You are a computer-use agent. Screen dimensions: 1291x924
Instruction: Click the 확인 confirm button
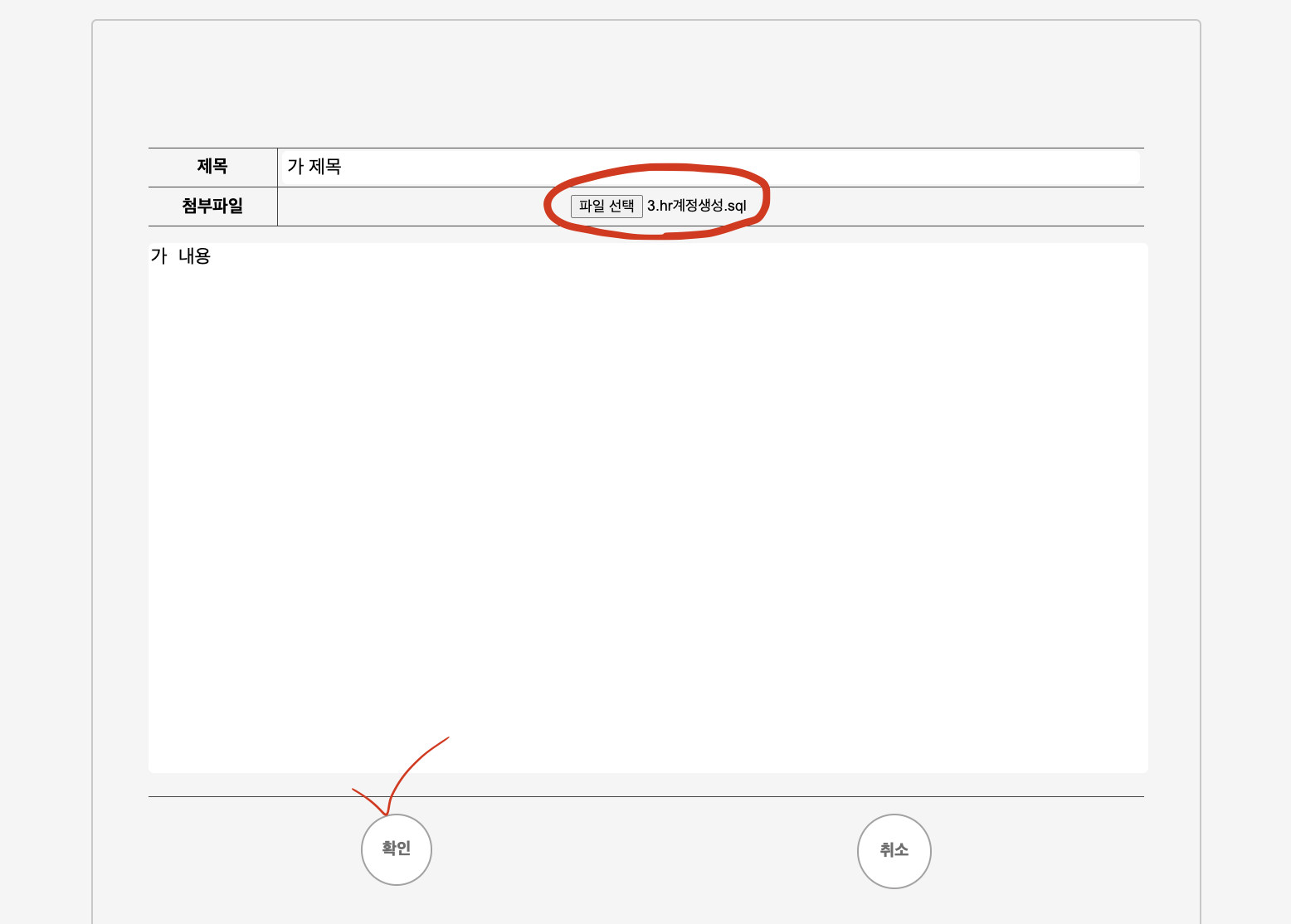tap(397, 849)
